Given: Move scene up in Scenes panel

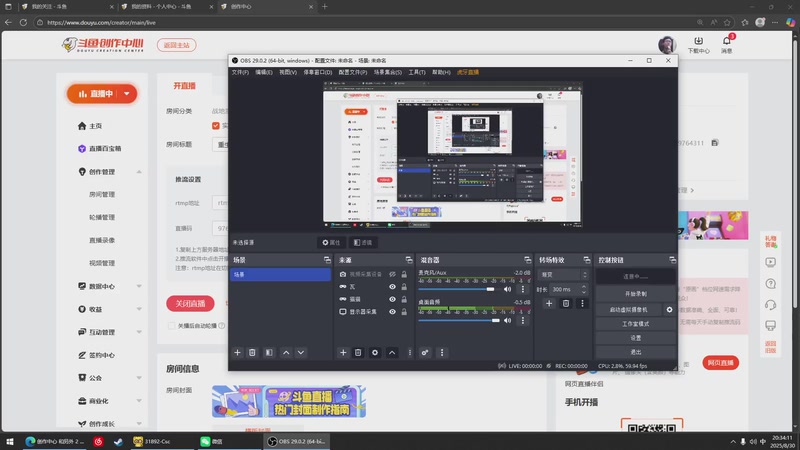Looking at the screenshot, I should pyautogui.click(x=286, y=353).
